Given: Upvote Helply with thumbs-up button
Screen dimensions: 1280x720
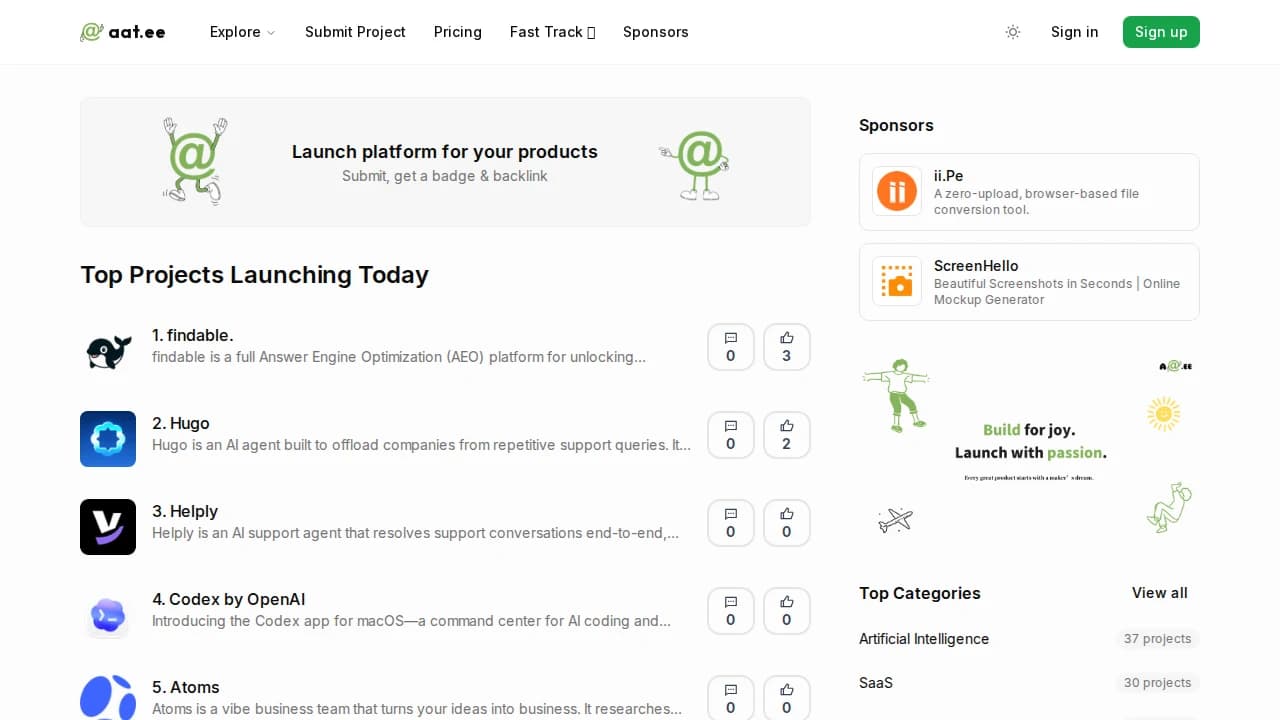Looking at the screenshot, I should [787, 523].
